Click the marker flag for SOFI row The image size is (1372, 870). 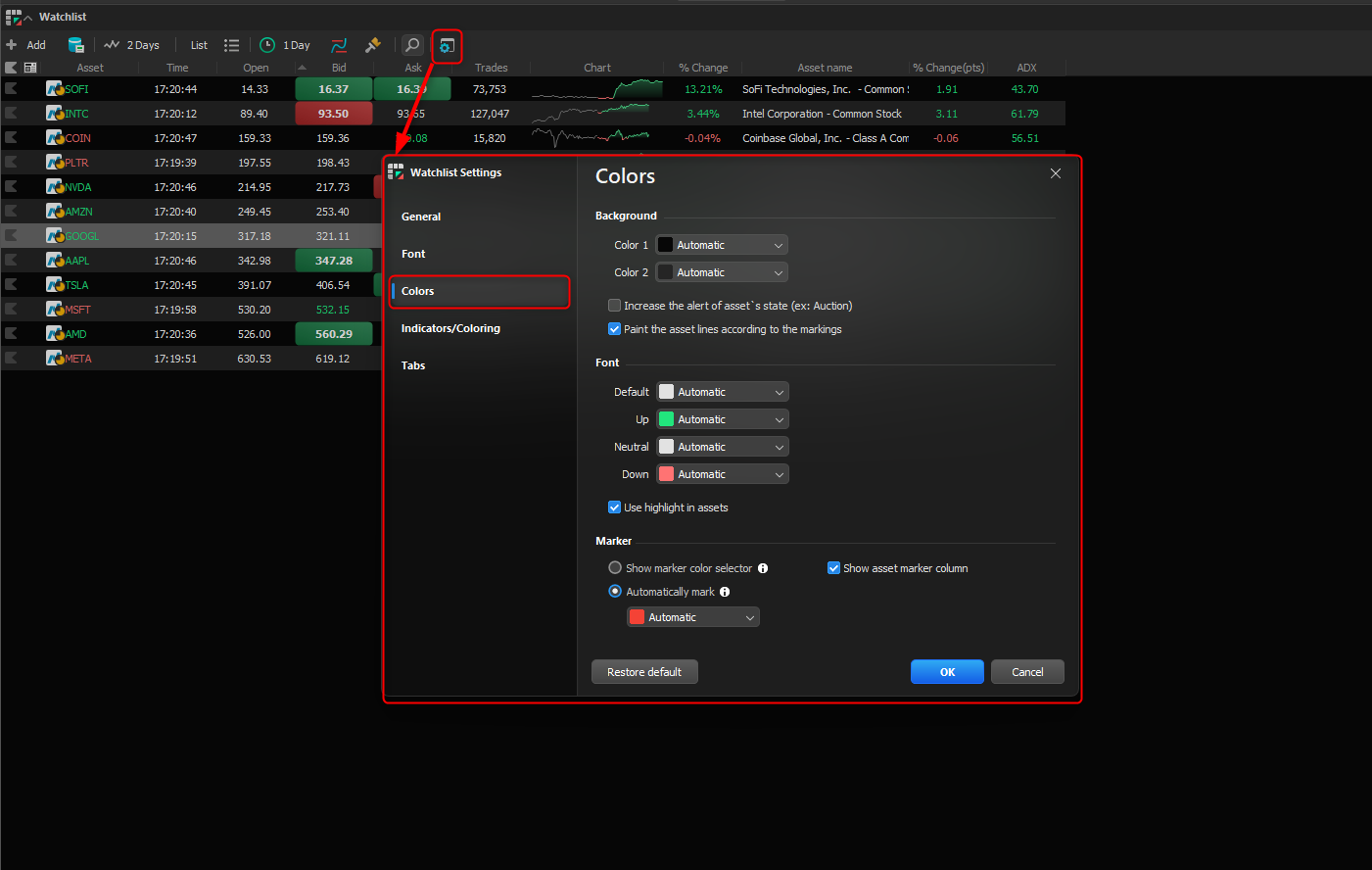pyautogui.click(x=12, y=88)
